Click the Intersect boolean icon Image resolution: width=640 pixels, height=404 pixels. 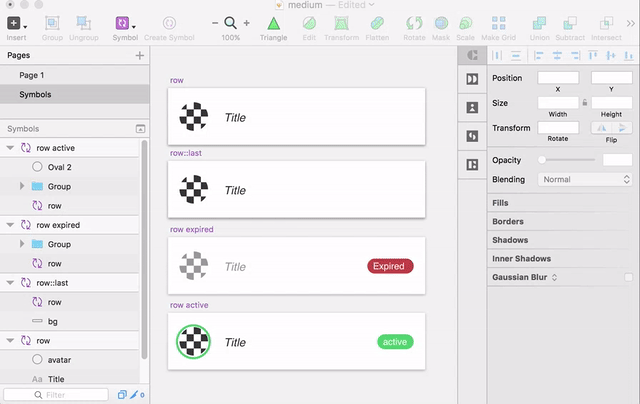point(606,23)
